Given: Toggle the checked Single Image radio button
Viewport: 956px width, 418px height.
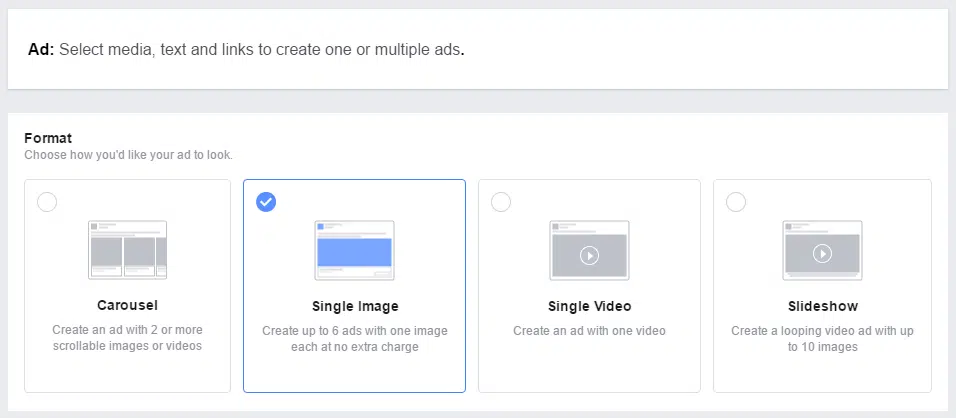Looking at the screenshot, I should point(266,202).
